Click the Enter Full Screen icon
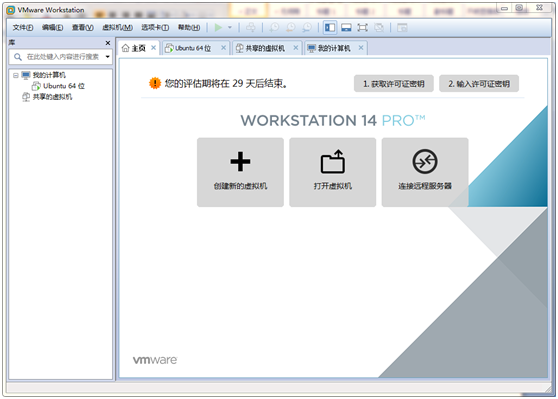558x399 pixels. 362,27
